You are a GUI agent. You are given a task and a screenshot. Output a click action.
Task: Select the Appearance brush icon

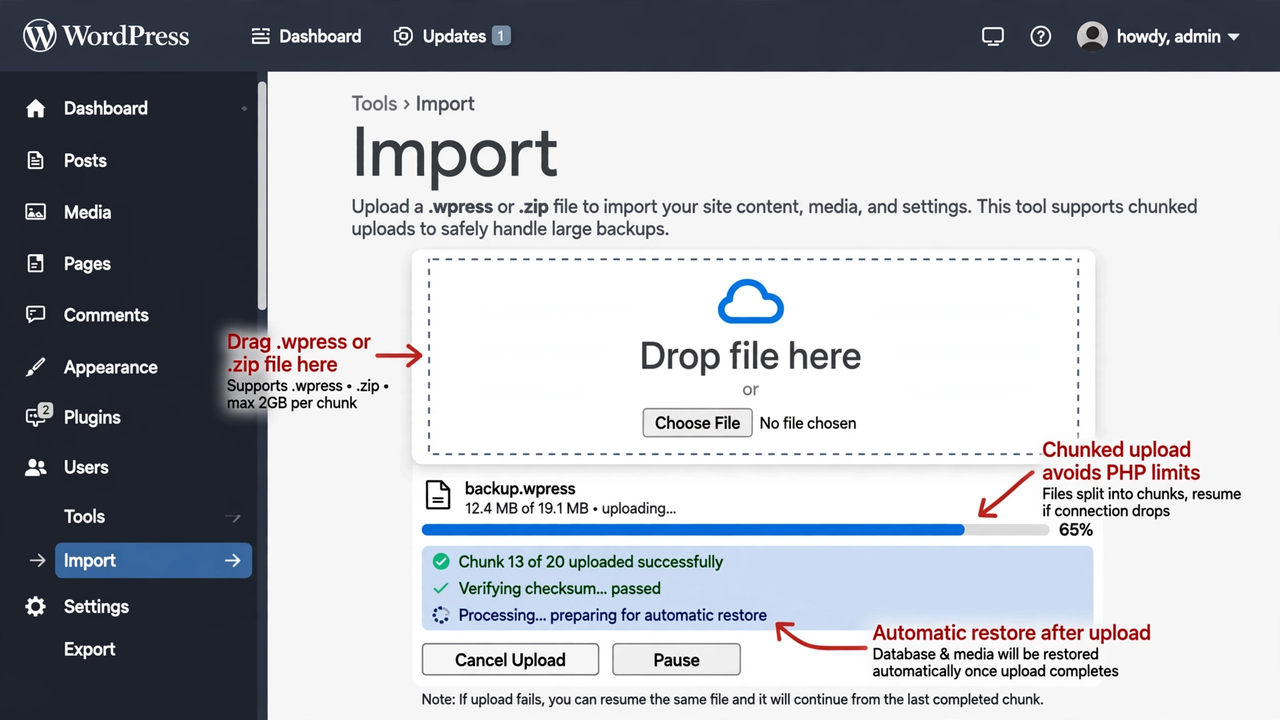pyautogui.click(x=36, y=367)
